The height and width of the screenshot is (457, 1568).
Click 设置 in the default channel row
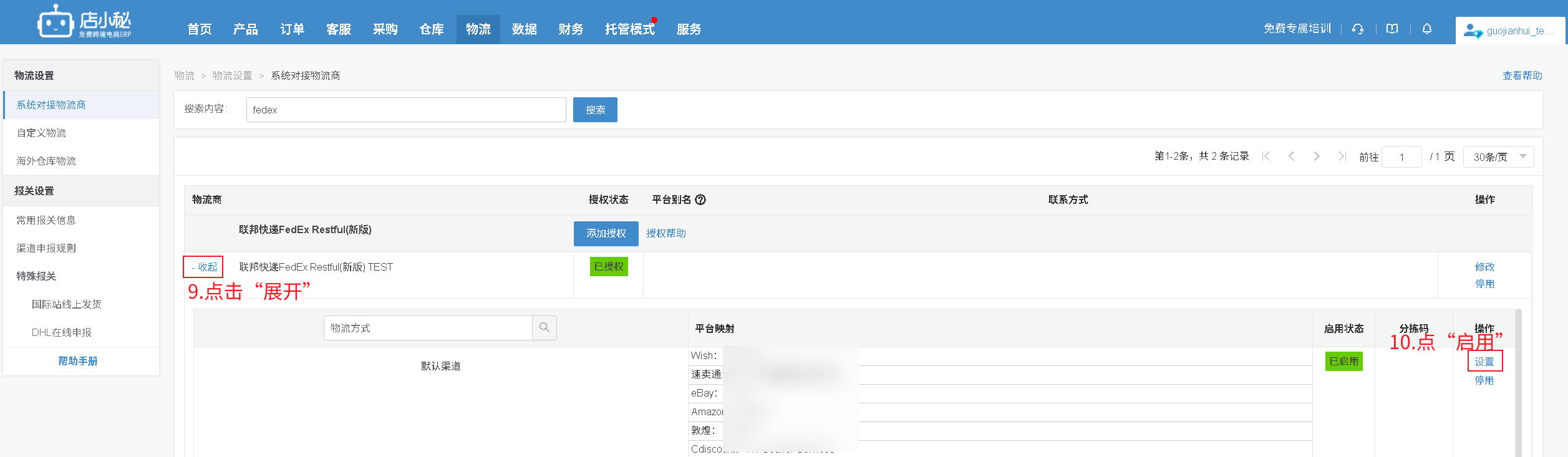1484,362
